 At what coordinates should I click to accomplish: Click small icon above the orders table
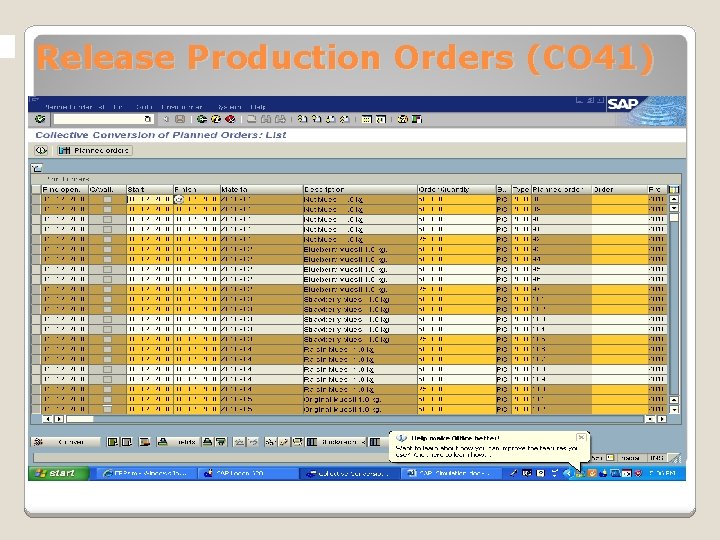pyautogui.click(x=37, y=168)
